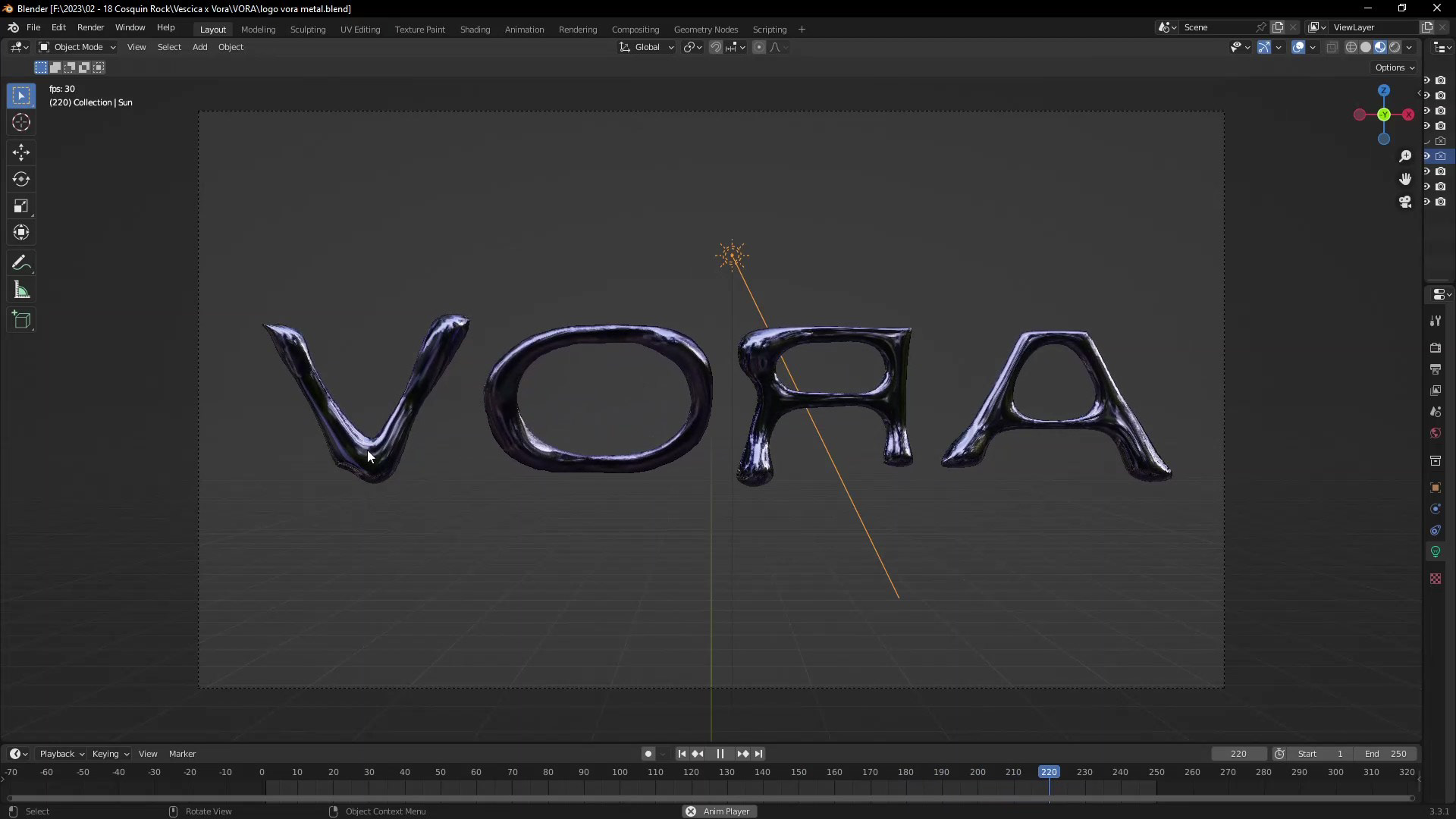Select the Move tool
1456x819 pixels.
[21, 152]
